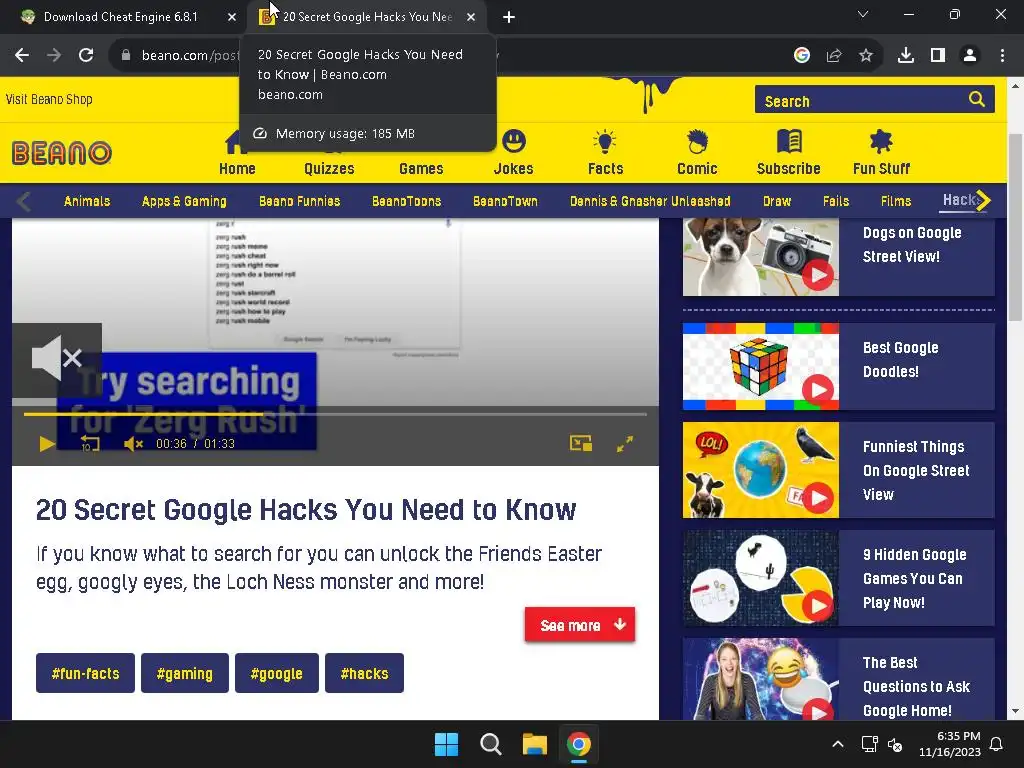
Task: Open the Quizzes nav link
Action: [x=329, y=168]
